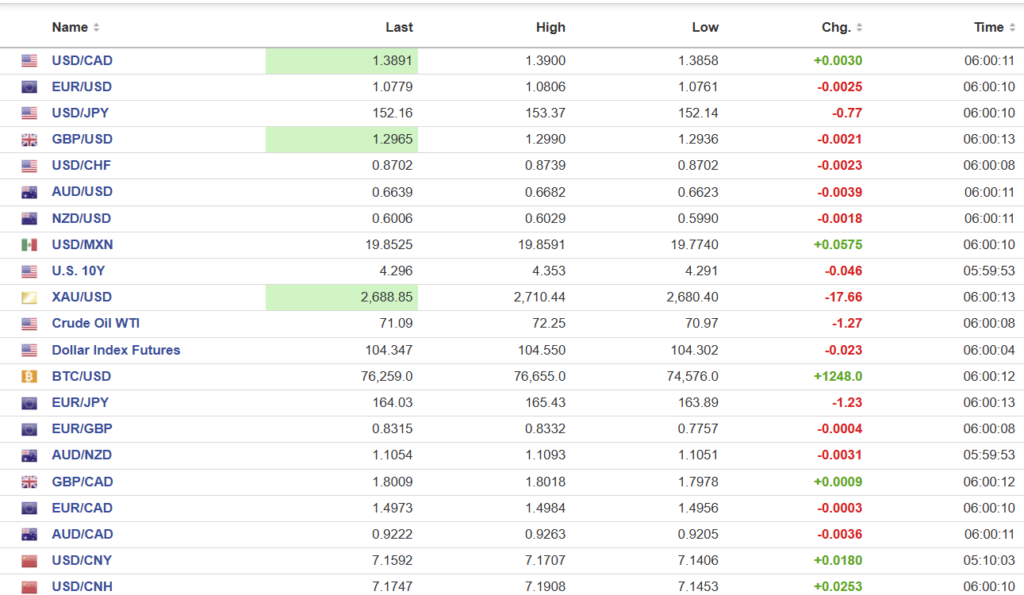Viewport: 1024px width, 595px height.
Task: Open the Dollar Index Futures link
Action: click(x=115, y=350)
